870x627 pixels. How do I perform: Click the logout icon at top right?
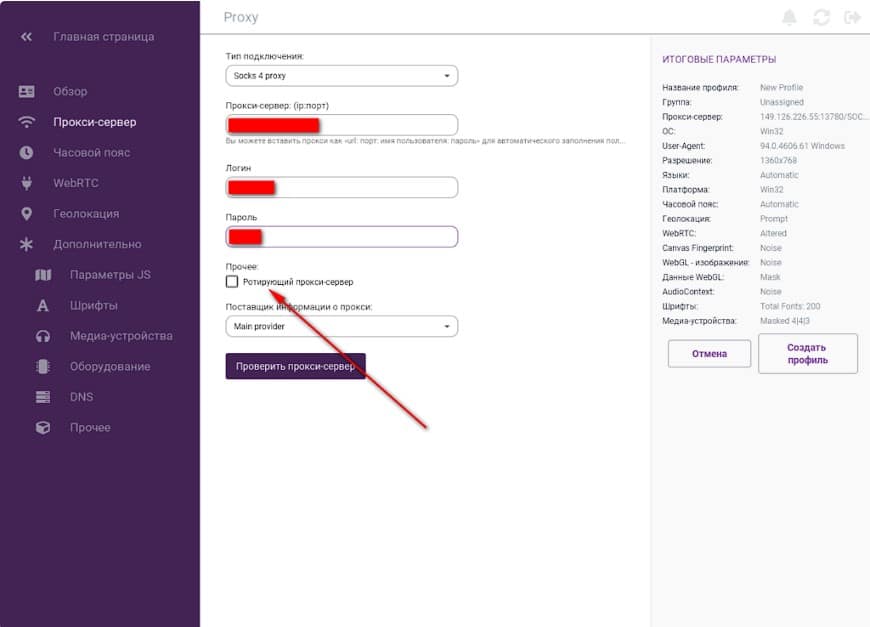[852, 18]
